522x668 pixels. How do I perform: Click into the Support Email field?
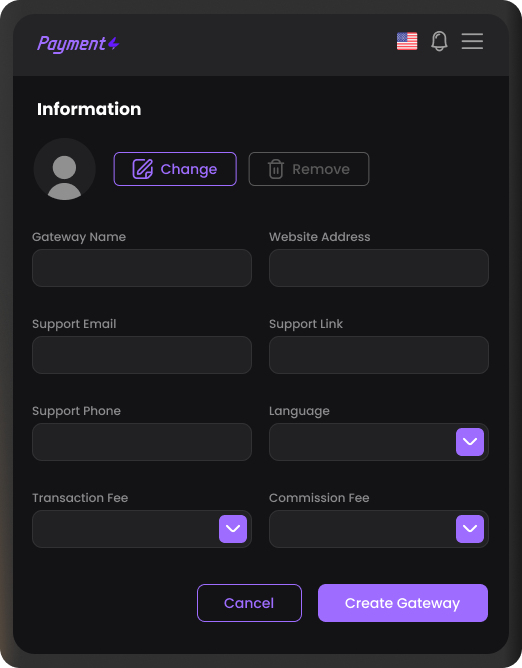click(142, 355)
